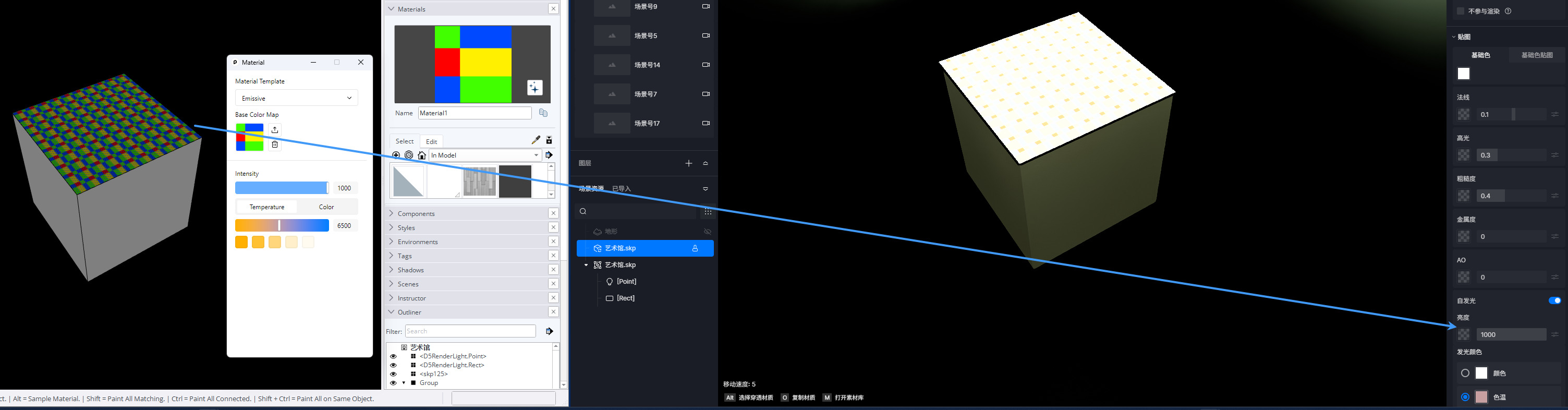The height and width of the screenshot is (410, 1568).
Task: Open the Material Template dropdown
Action: coord(296,98)
